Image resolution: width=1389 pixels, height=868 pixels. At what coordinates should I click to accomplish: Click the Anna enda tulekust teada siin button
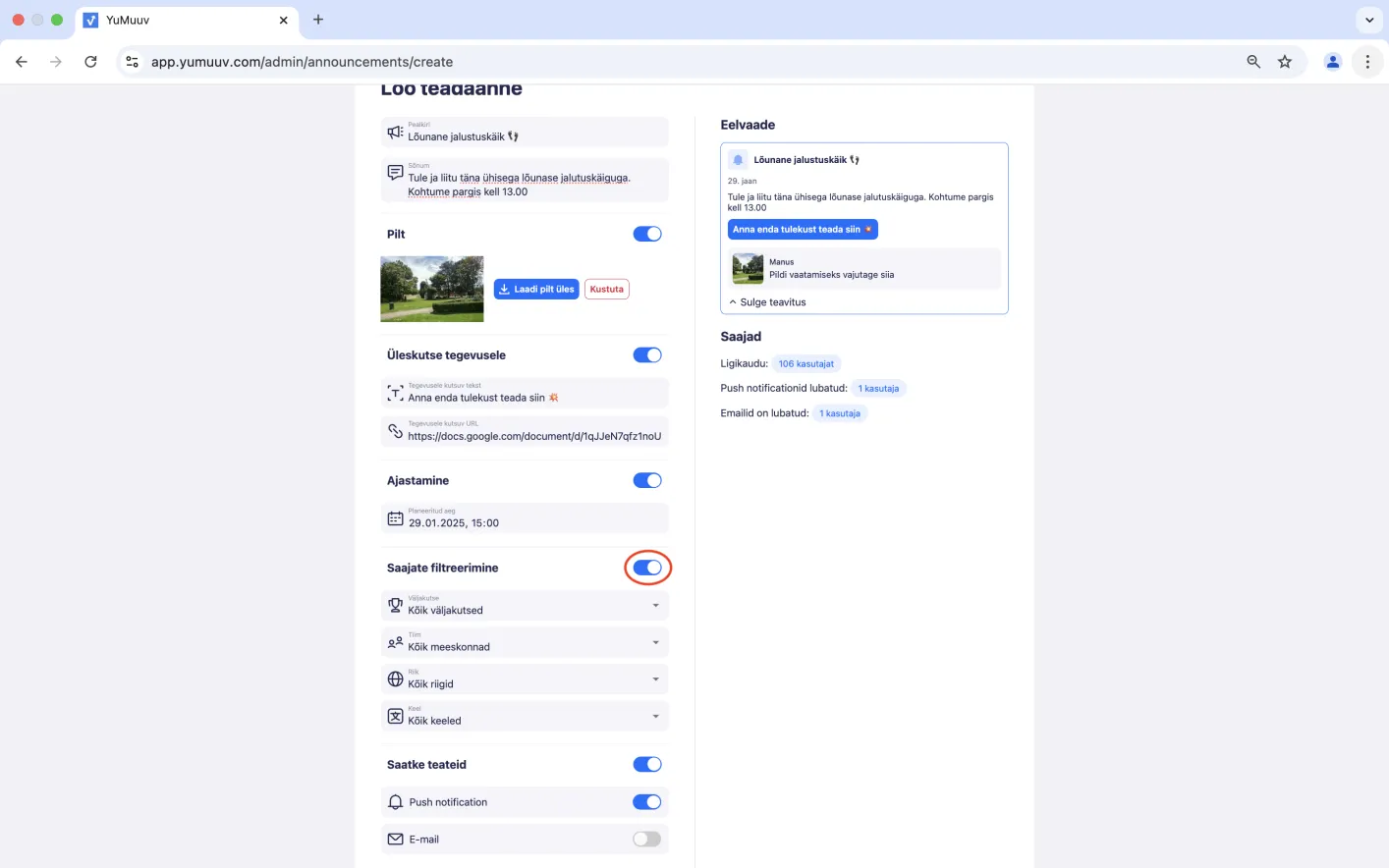click(803, 230)
